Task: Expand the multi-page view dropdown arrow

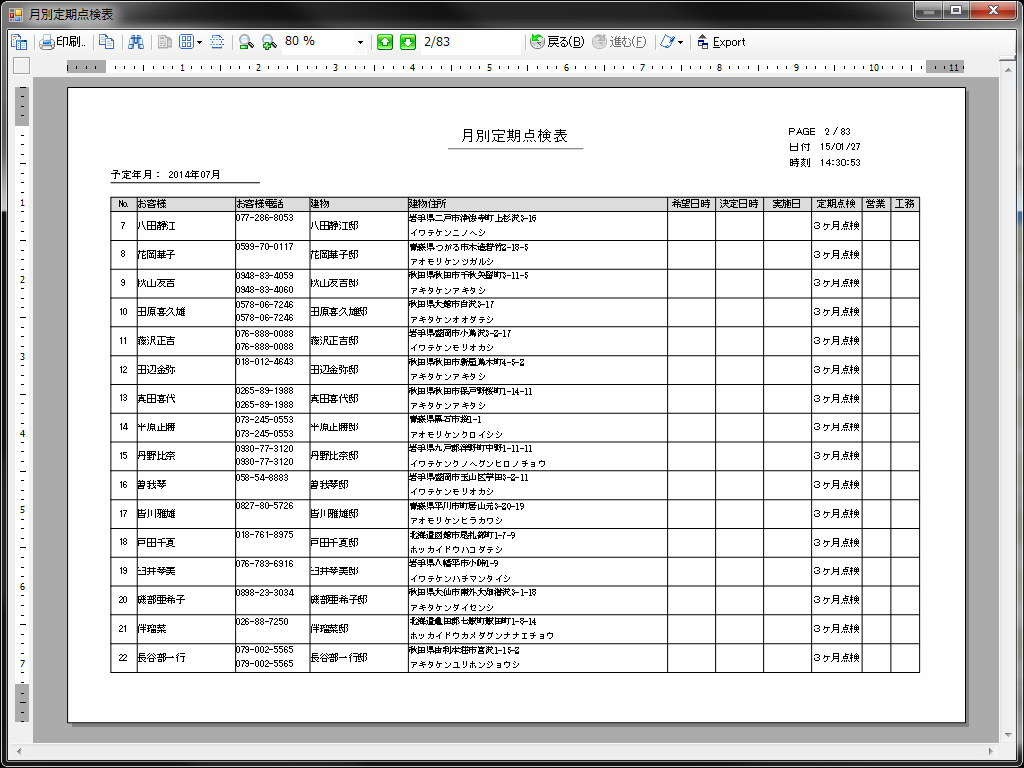Action: (x=199, y=42)
